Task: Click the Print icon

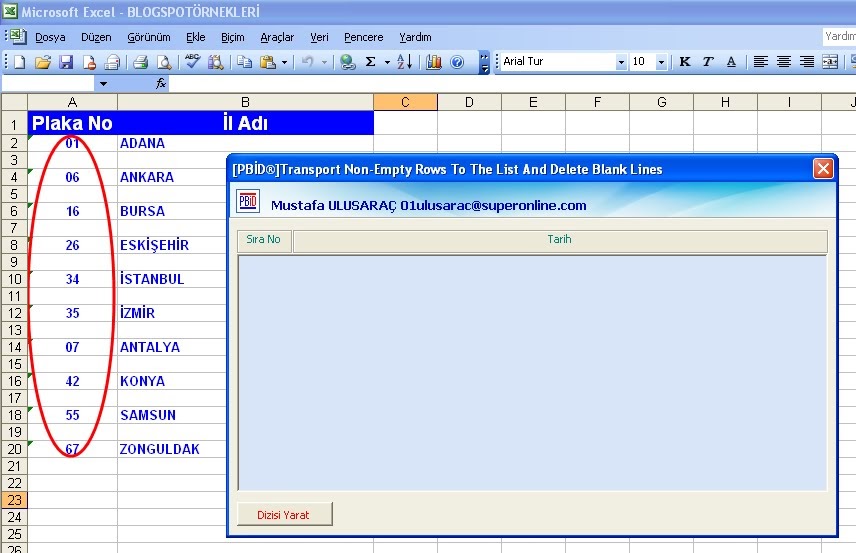Action: click(140, 62)
